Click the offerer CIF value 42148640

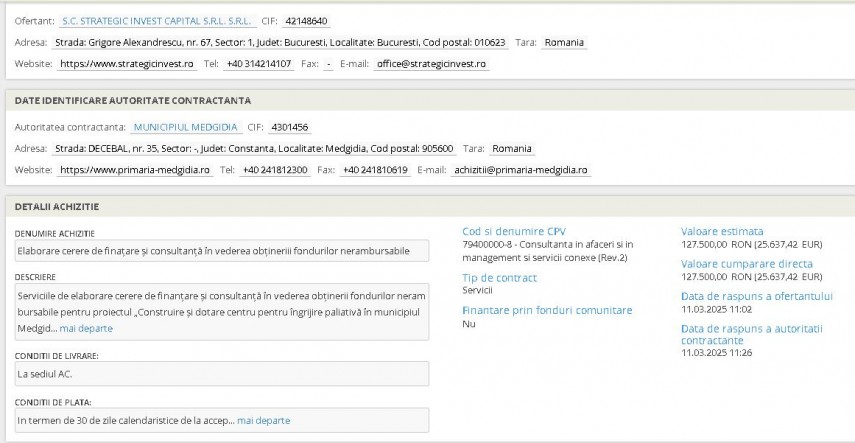[x=306, y=21]
